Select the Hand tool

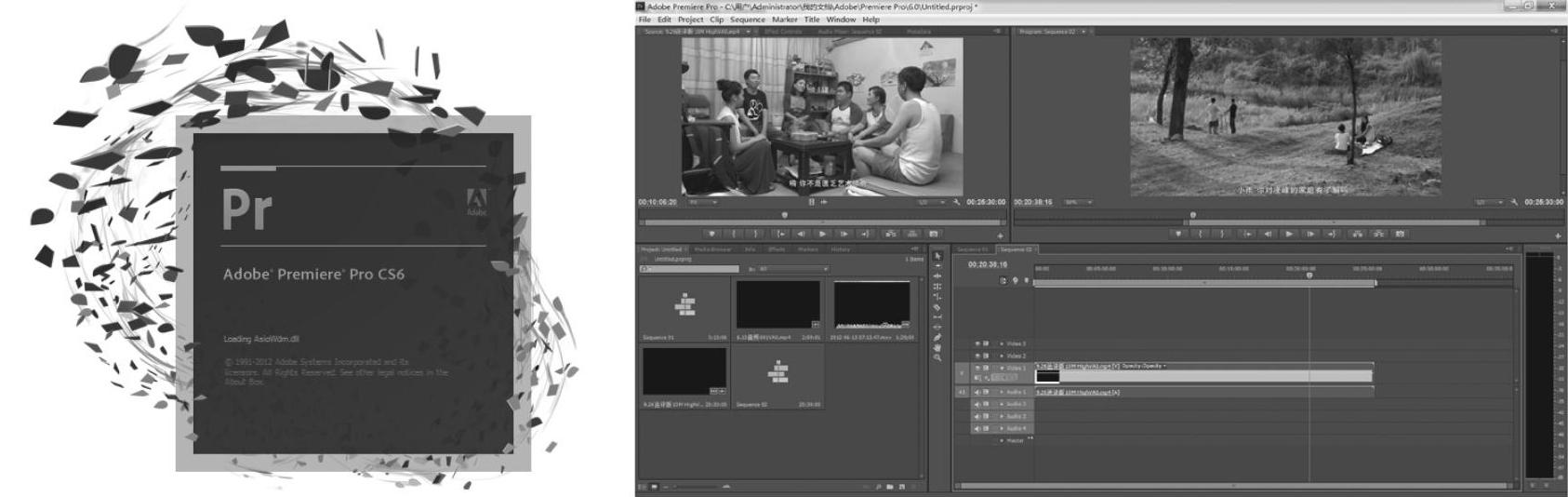937,348
